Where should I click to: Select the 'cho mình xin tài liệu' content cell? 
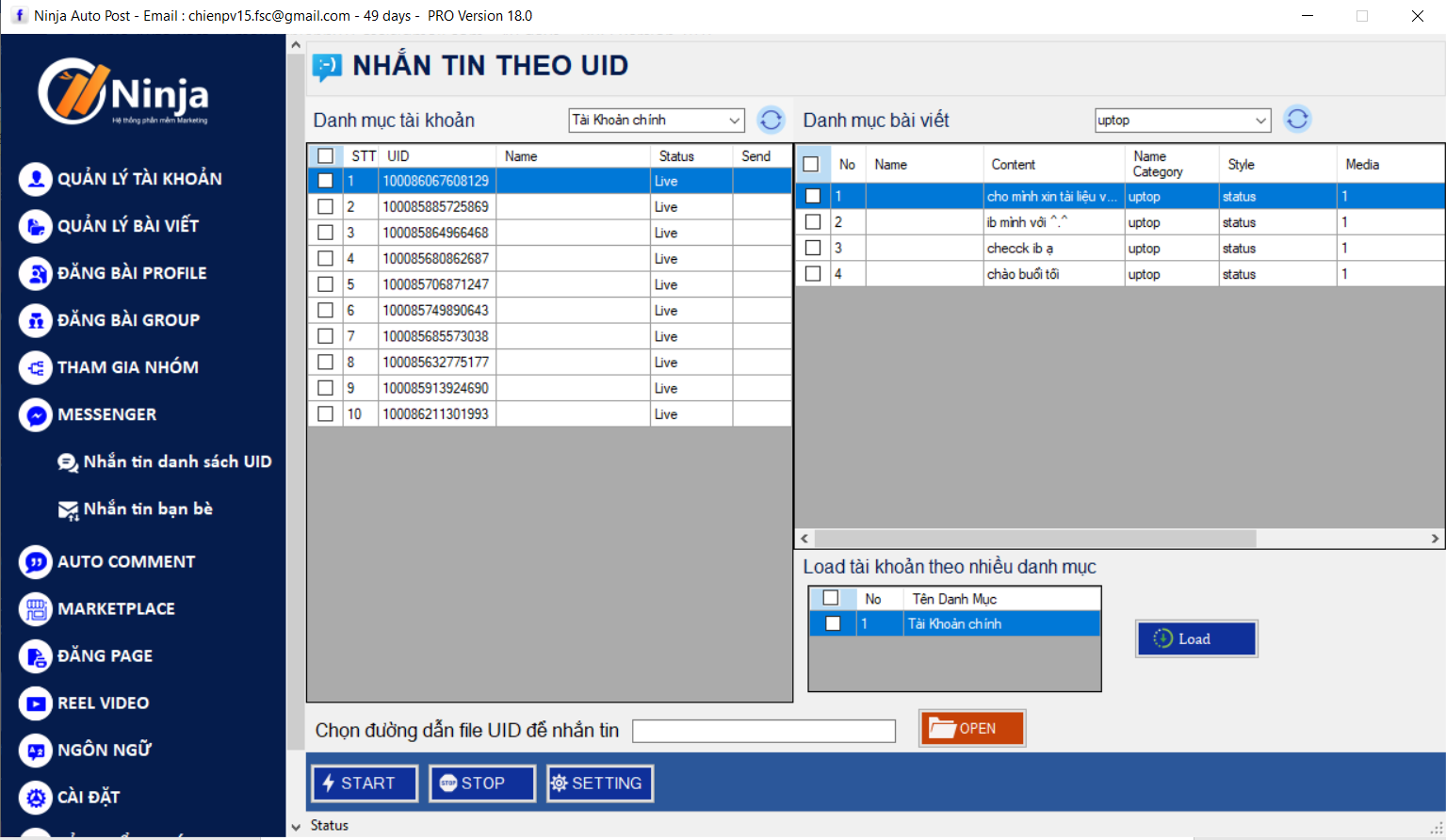pos(1053,196)
